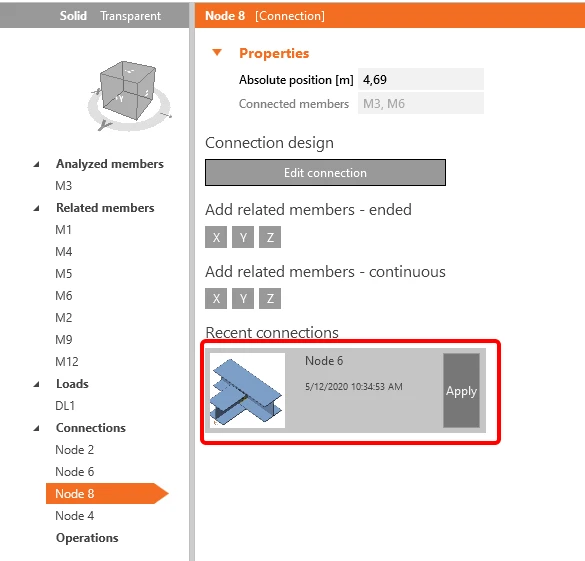Apply the recent Node 6 connection
The height and width of the screenshot is (561, 585).
click(462, 391)
